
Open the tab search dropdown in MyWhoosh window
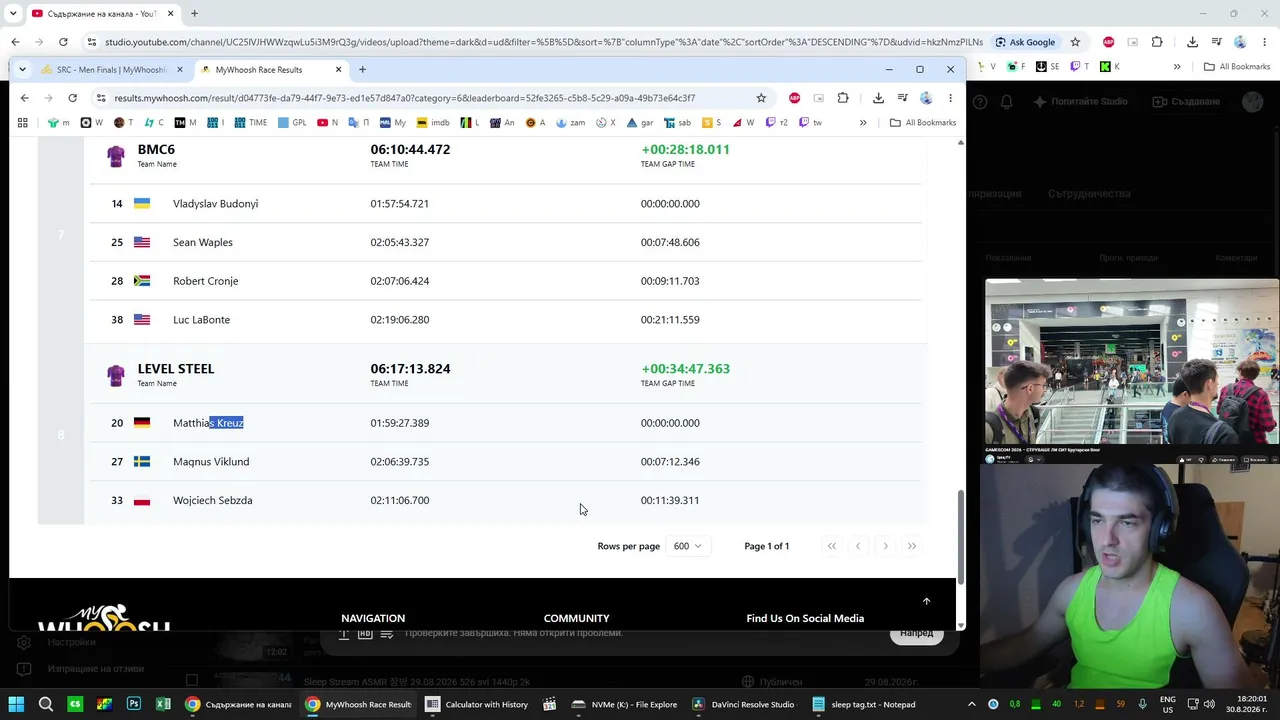click(22, 70)
